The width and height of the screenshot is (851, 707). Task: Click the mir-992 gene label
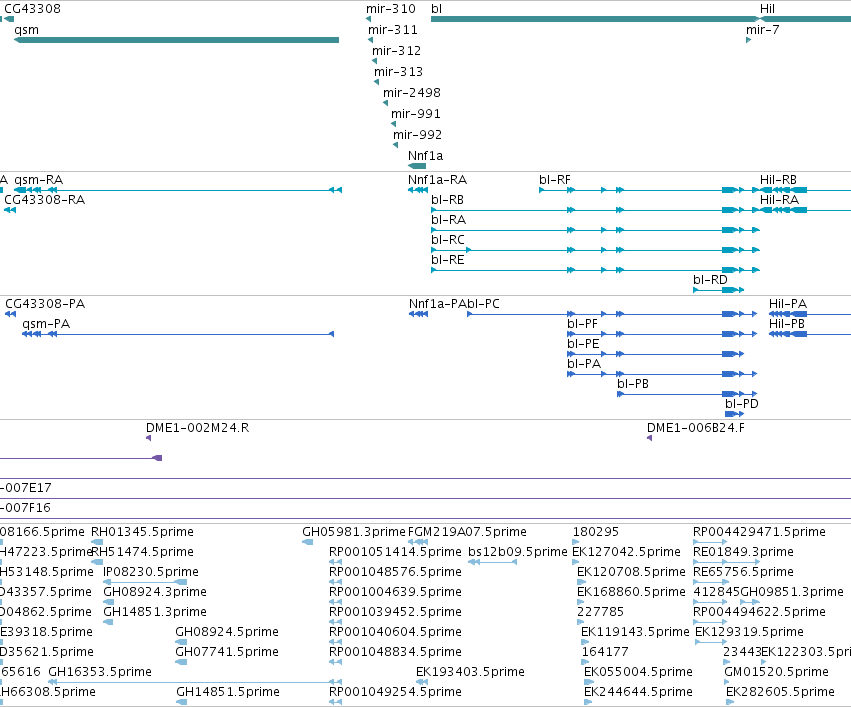click(417, 135)
